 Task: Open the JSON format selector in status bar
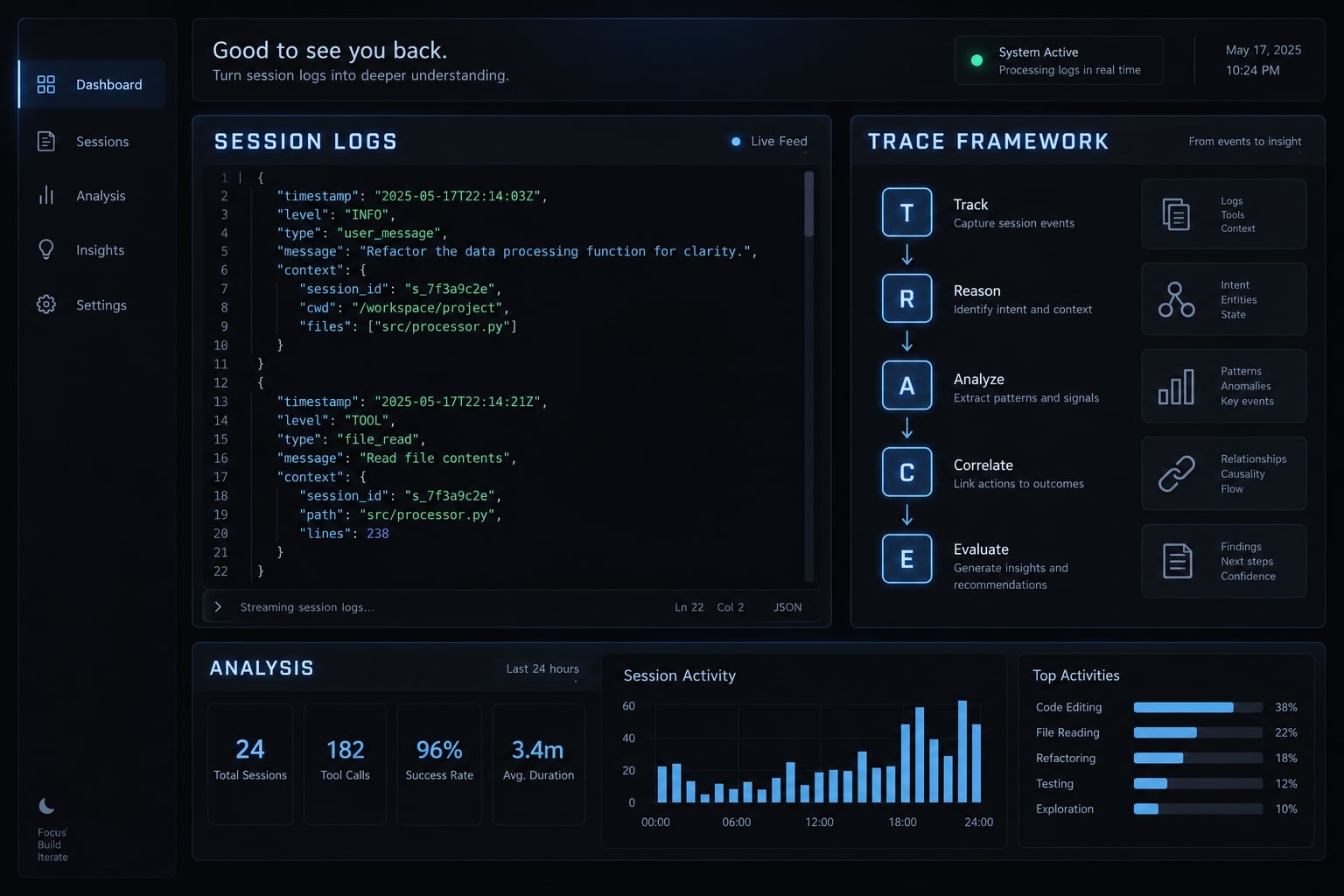point(787,607)
